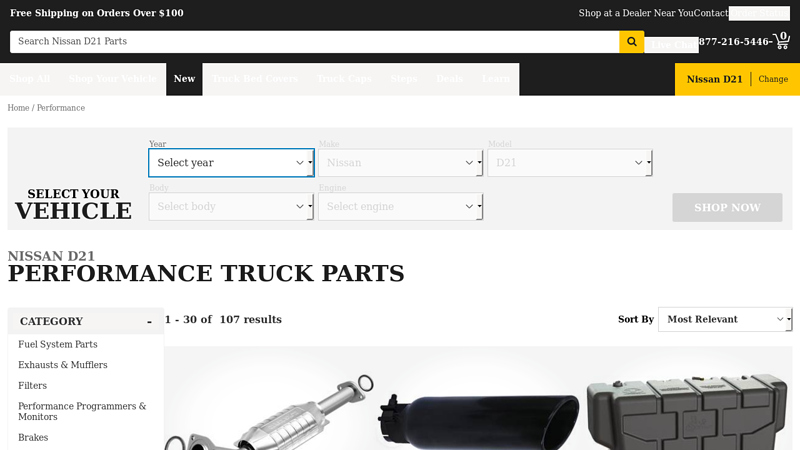
Task: Open the Shop Your Vehicle menu
Action: point(113,79)
